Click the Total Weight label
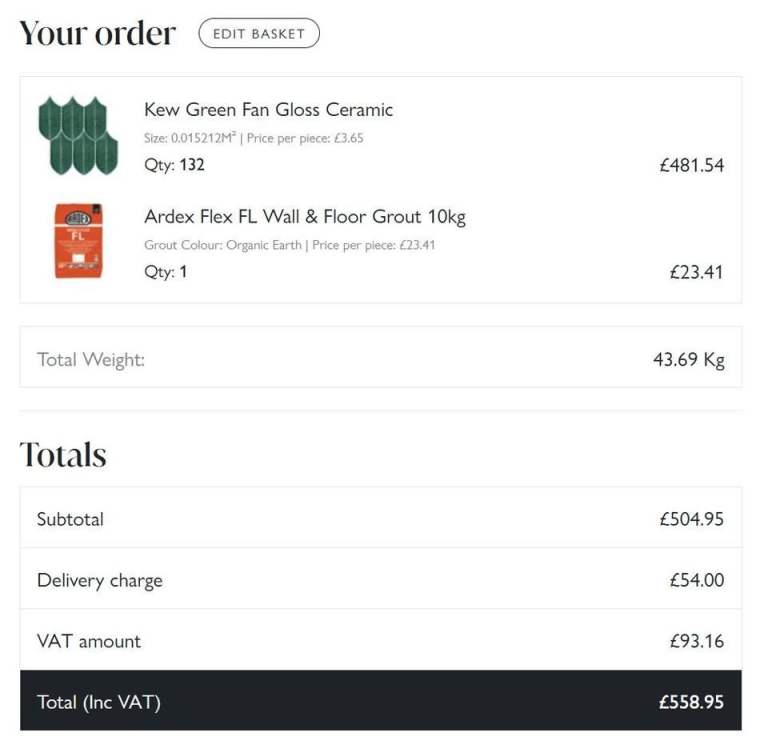This screenshot has height=753, width=768. pos(91,360)
